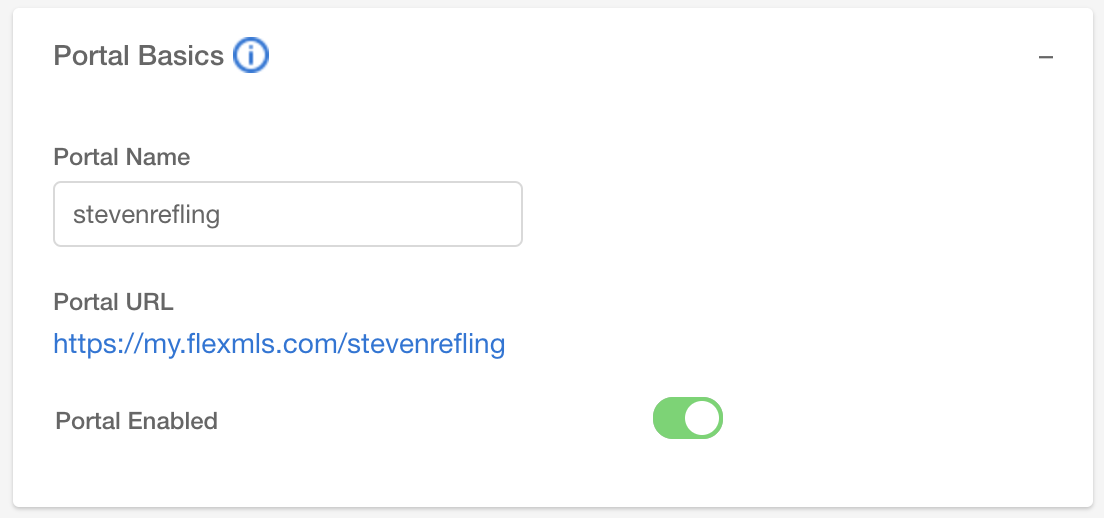The height and width of the screenshot is (518, 1104).
Task: Turn off the portal with the green switch
Action: tap(688, 418)
